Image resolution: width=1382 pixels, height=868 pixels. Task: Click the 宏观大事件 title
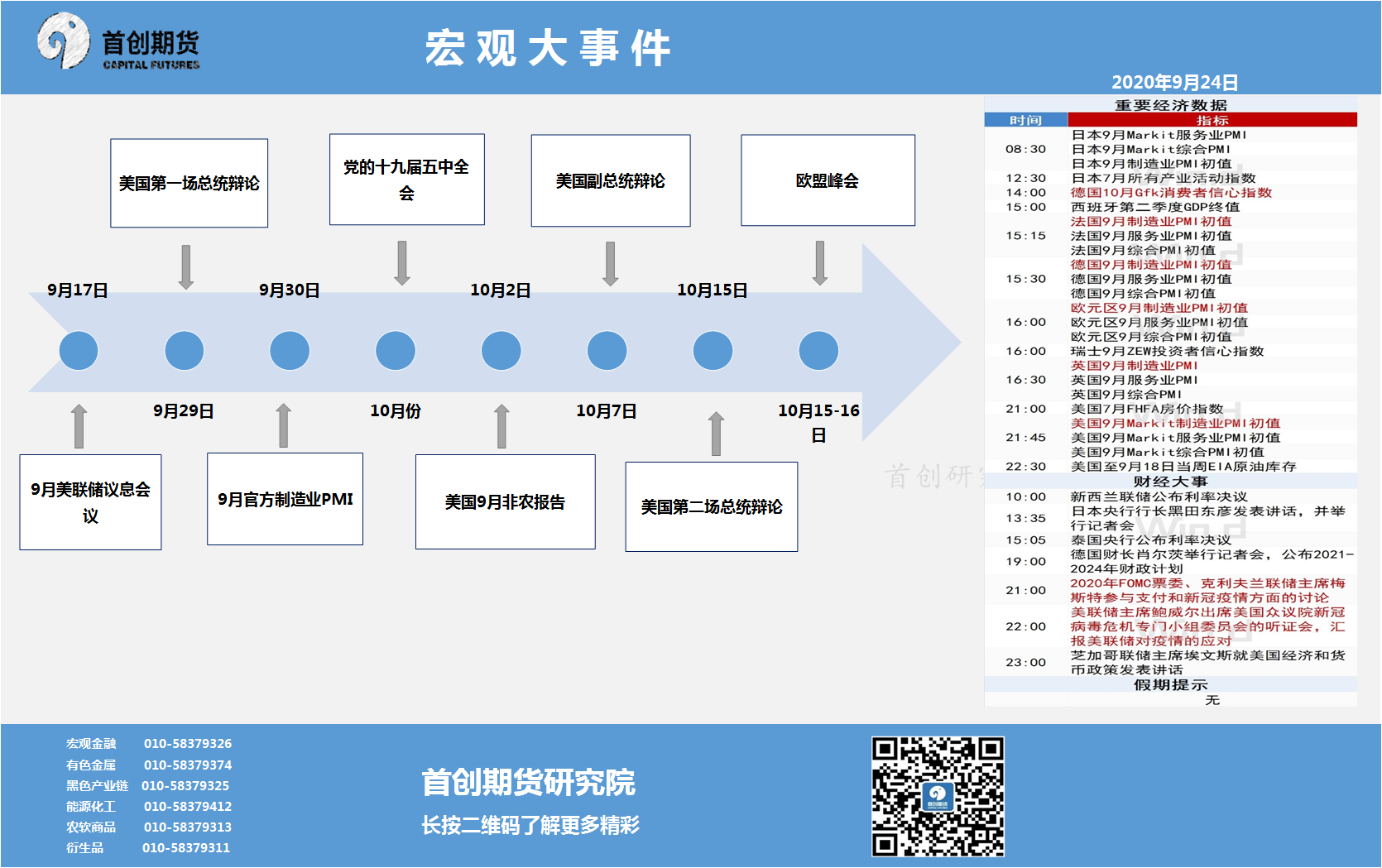coord(548,48)
